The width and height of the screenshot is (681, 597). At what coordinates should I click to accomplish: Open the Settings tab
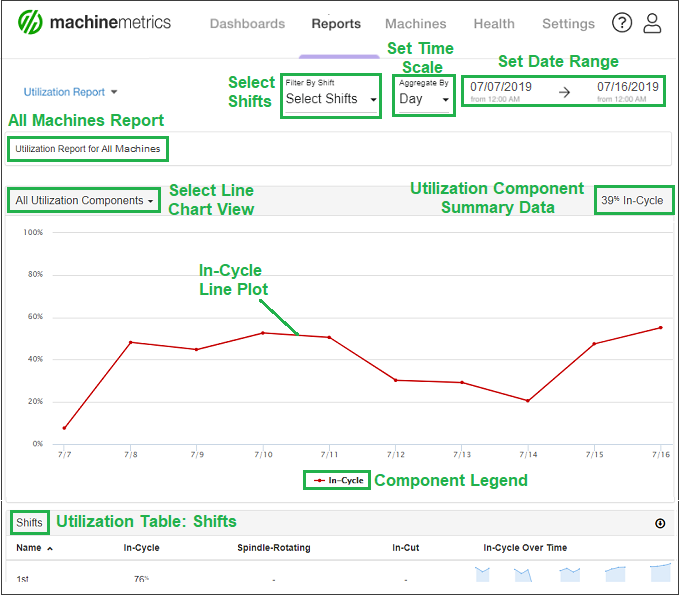coord(568,23)
